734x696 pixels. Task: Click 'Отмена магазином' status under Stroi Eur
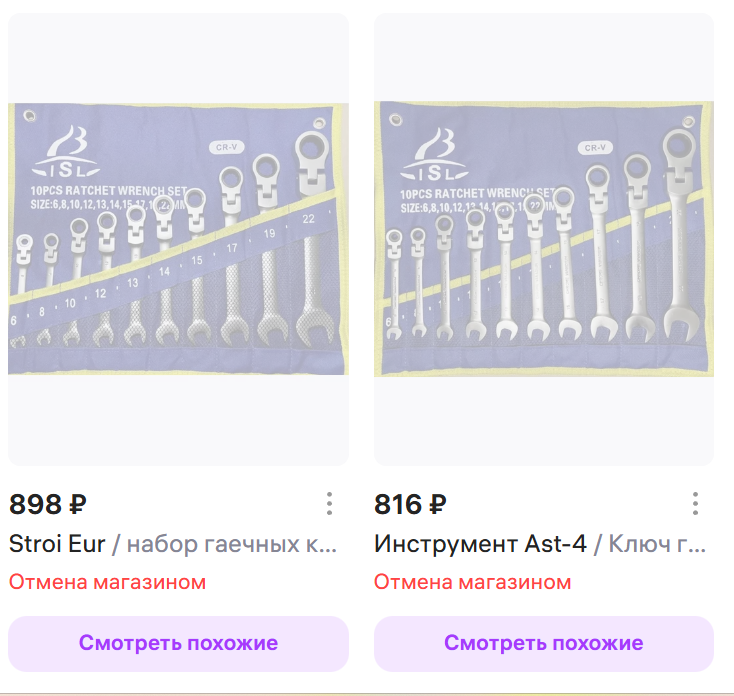tap(108, 582)
